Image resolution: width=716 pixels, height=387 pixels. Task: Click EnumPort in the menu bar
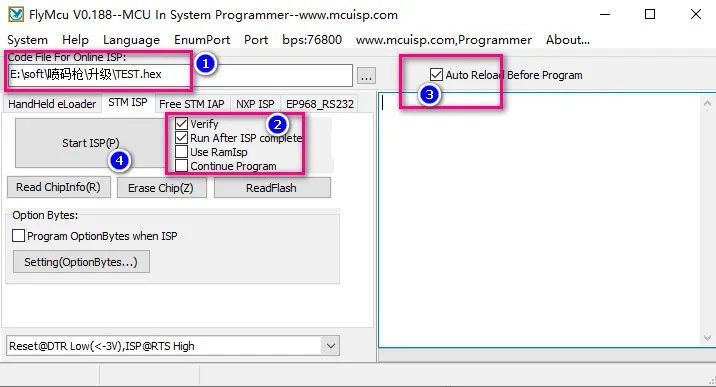click(x=202, y=40)
